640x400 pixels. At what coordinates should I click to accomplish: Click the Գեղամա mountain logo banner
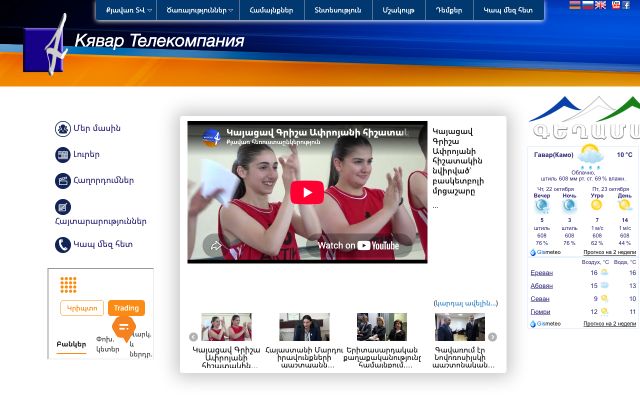click(x=584, y=118)
